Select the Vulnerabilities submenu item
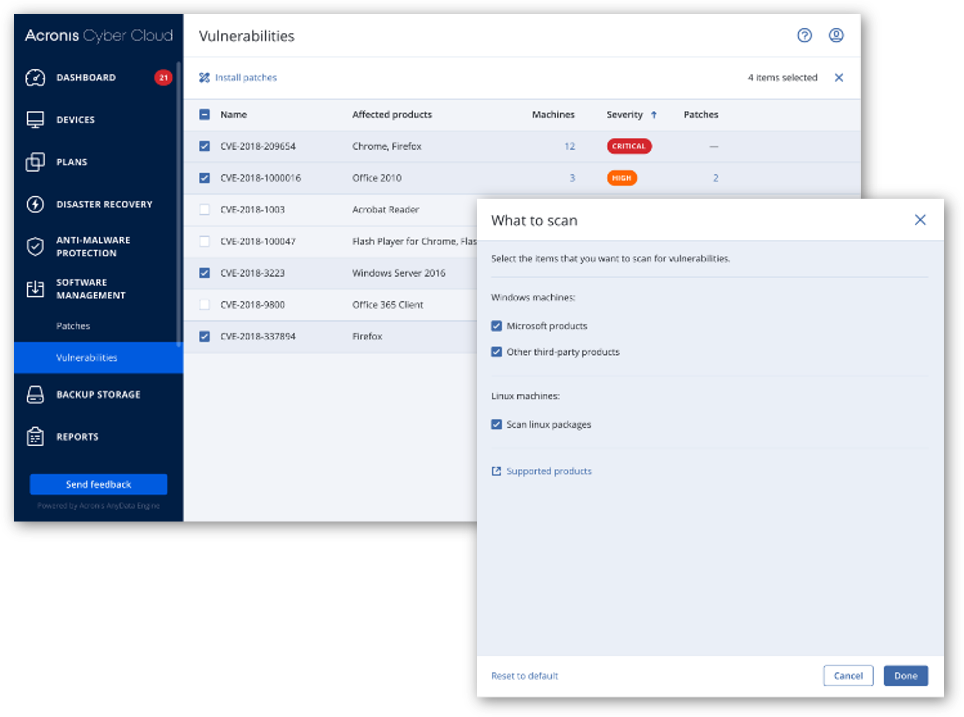This screenshot has width=964, height=717. [x=98, y=357]
